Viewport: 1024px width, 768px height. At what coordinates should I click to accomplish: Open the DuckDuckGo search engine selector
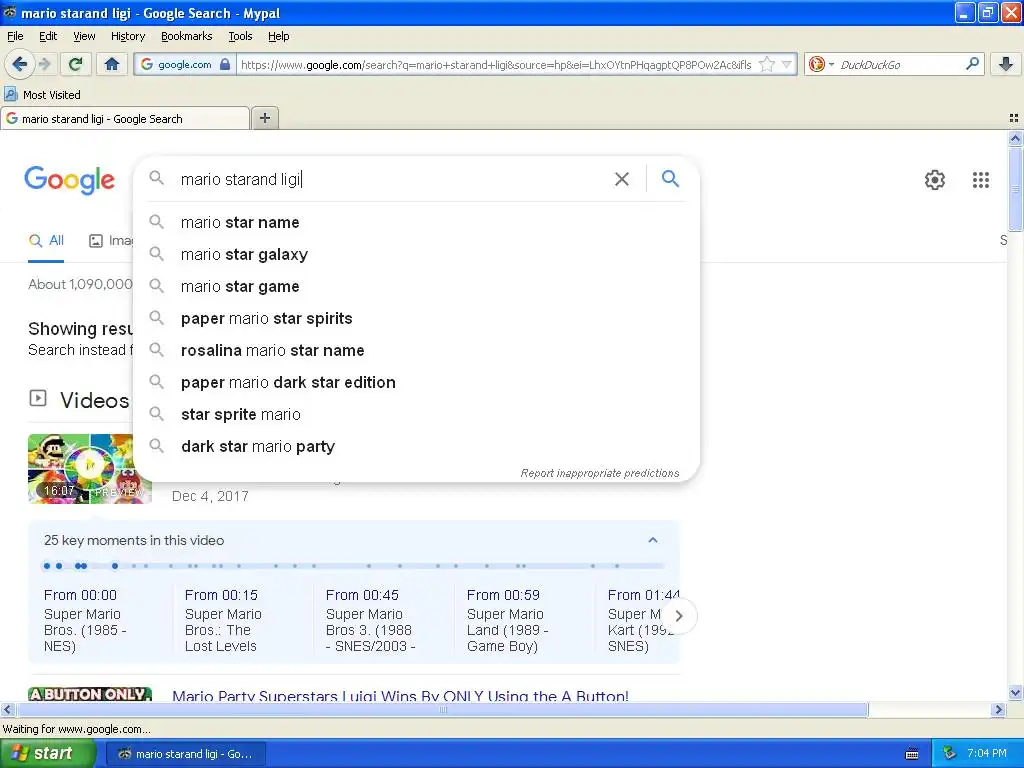pos(821,64)
